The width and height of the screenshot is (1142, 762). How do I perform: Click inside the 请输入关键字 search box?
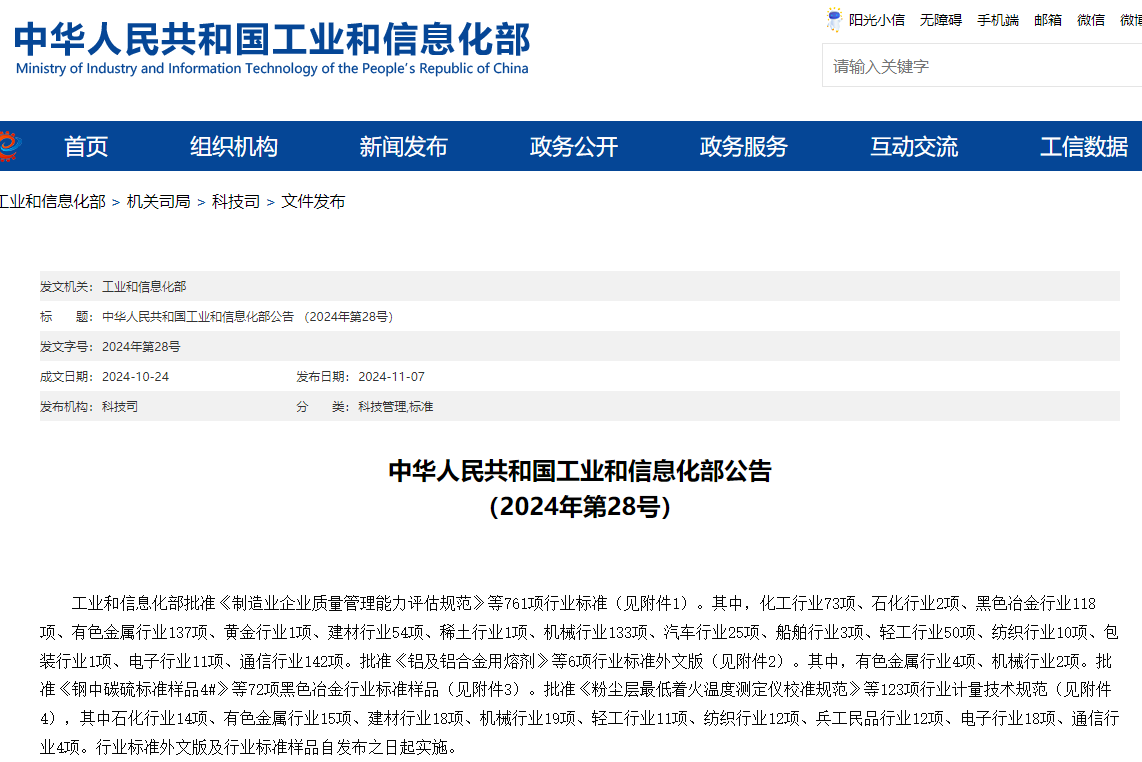(x=980, y=66)
